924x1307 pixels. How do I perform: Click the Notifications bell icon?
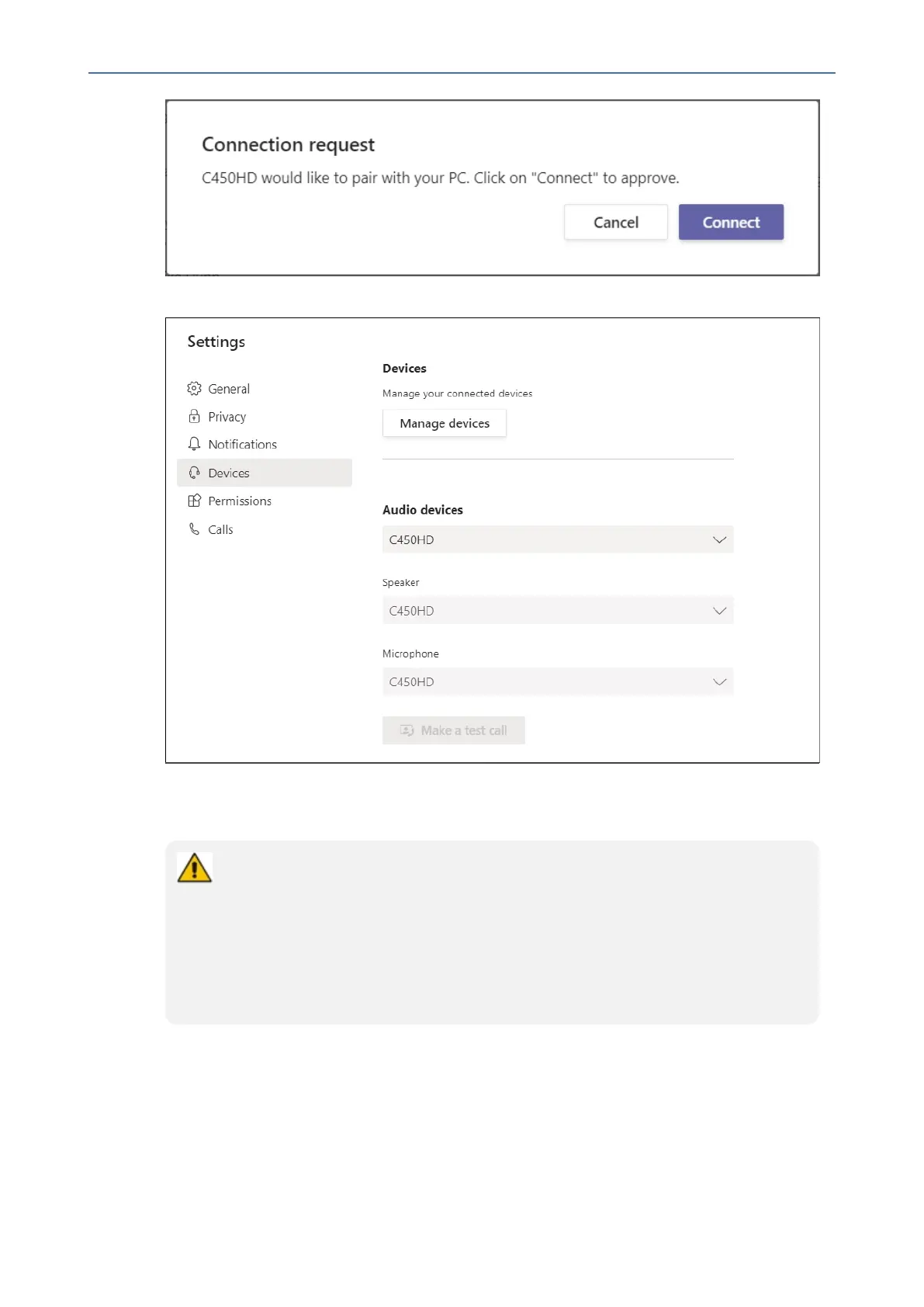[x=194, y=444]
